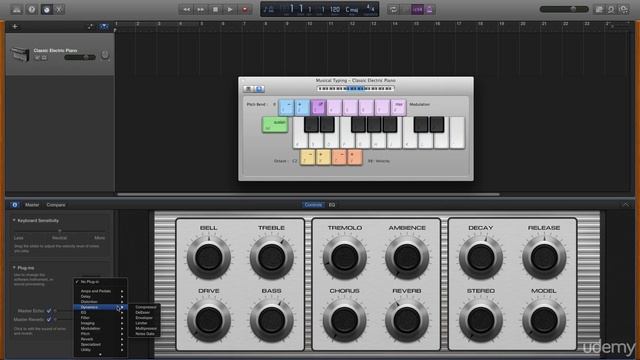The width and height of the screenshot is (640, 360).
Task: Click the pitch bend down blue key
Action: 286,107
